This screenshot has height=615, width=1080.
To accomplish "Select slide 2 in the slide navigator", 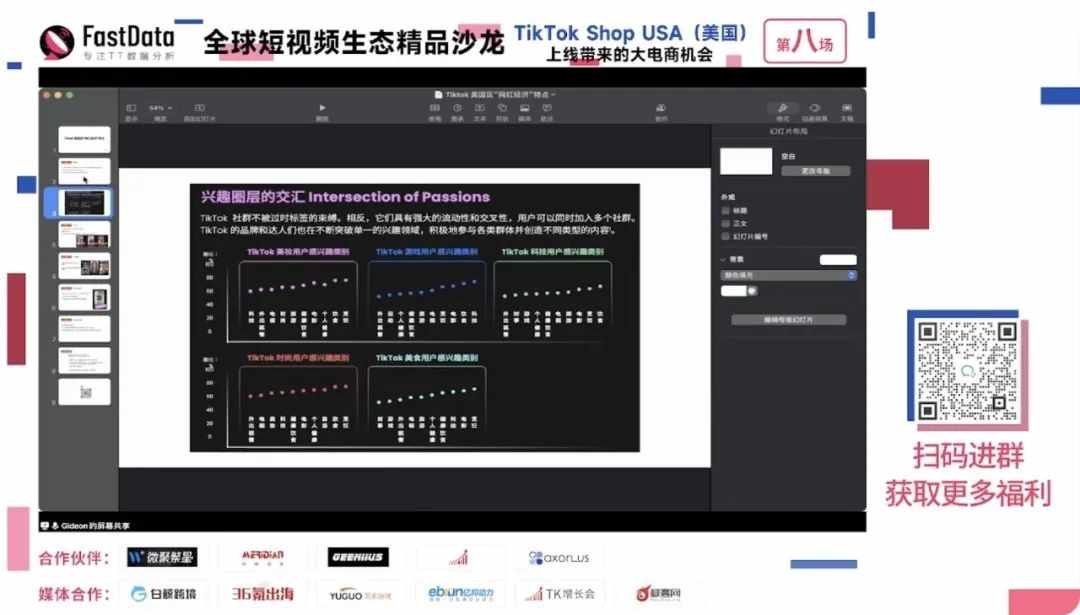I will 84,171.
